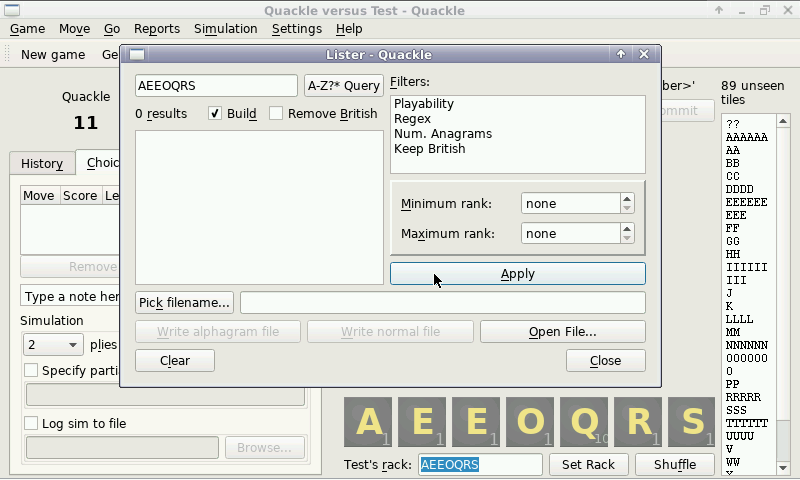Focus the AEEOQRS query input field
The width and height of the screenshot is (800, 480).
tap(216, 86)
